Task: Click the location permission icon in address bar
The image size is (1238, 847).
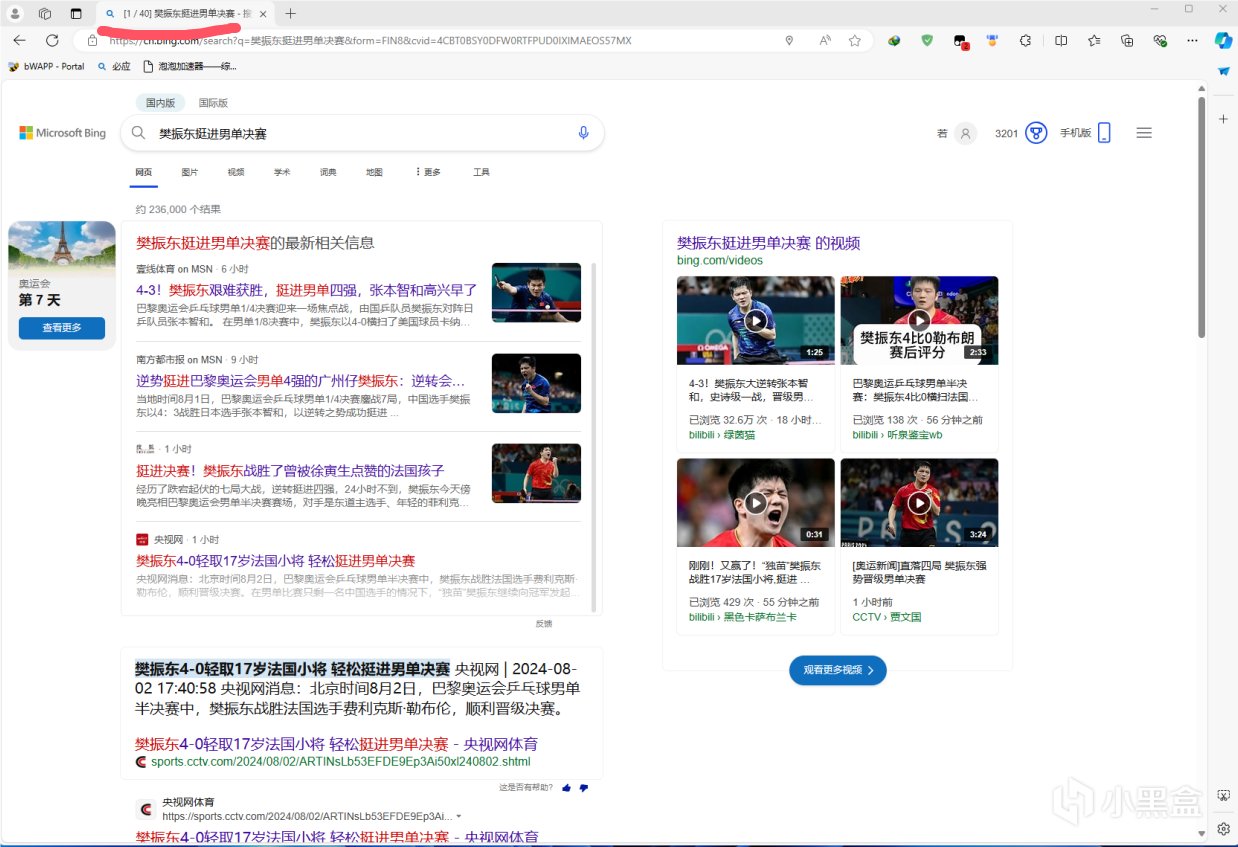Action: (x=789, y=41)
